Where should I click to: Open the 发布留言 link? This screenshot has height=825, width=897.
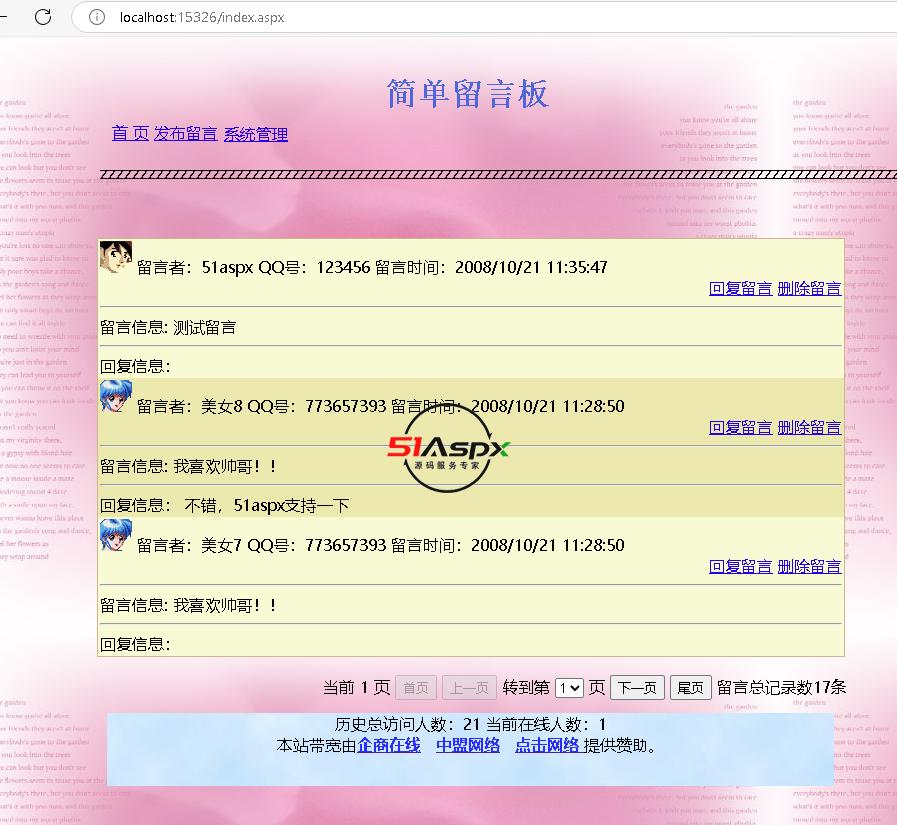click(185, 134)
